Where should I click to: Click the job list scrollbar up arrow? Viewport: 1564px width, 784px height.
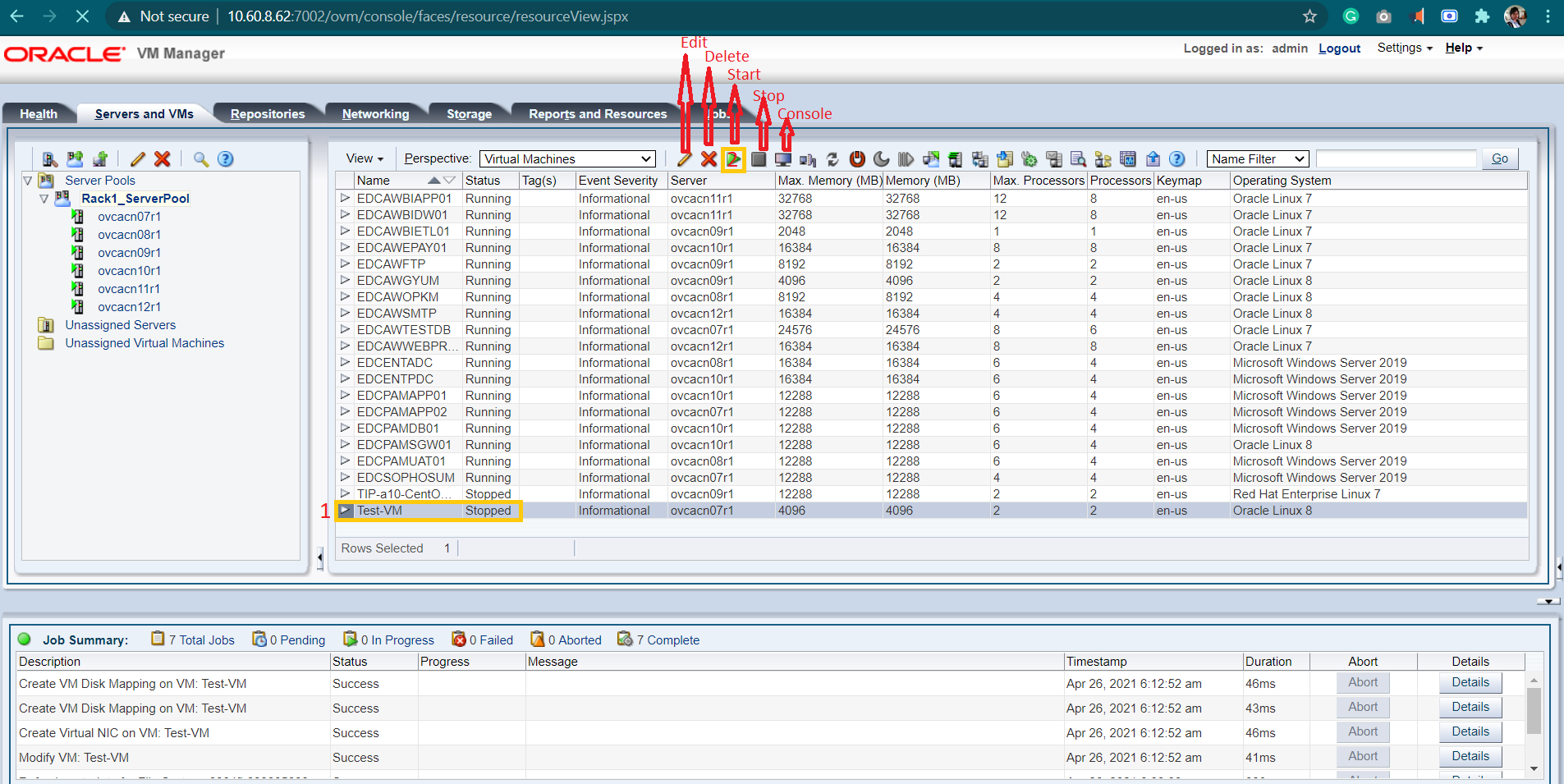(1534, 681)
